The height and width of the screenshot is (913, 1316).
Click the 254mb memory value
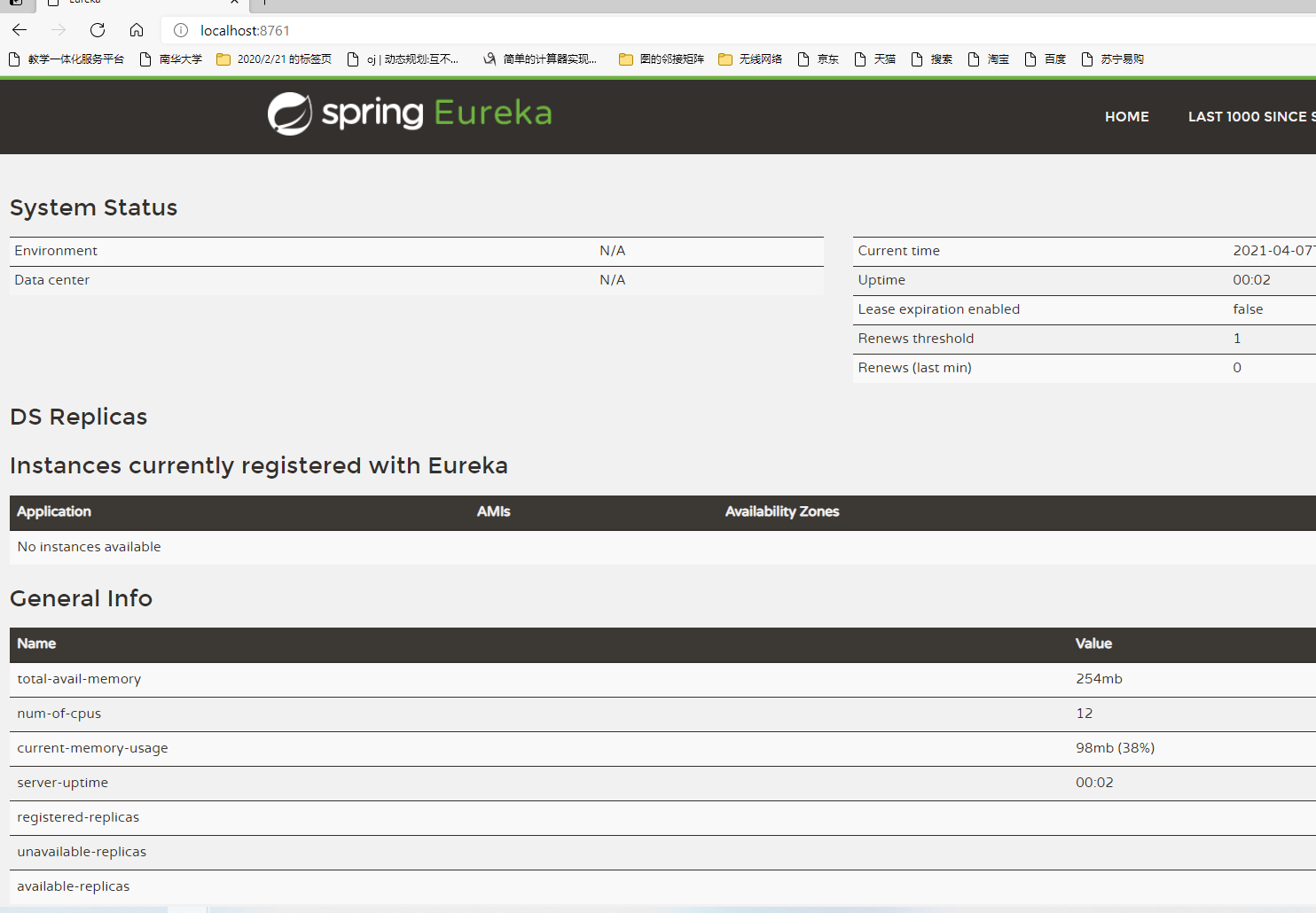[1099, 679]
